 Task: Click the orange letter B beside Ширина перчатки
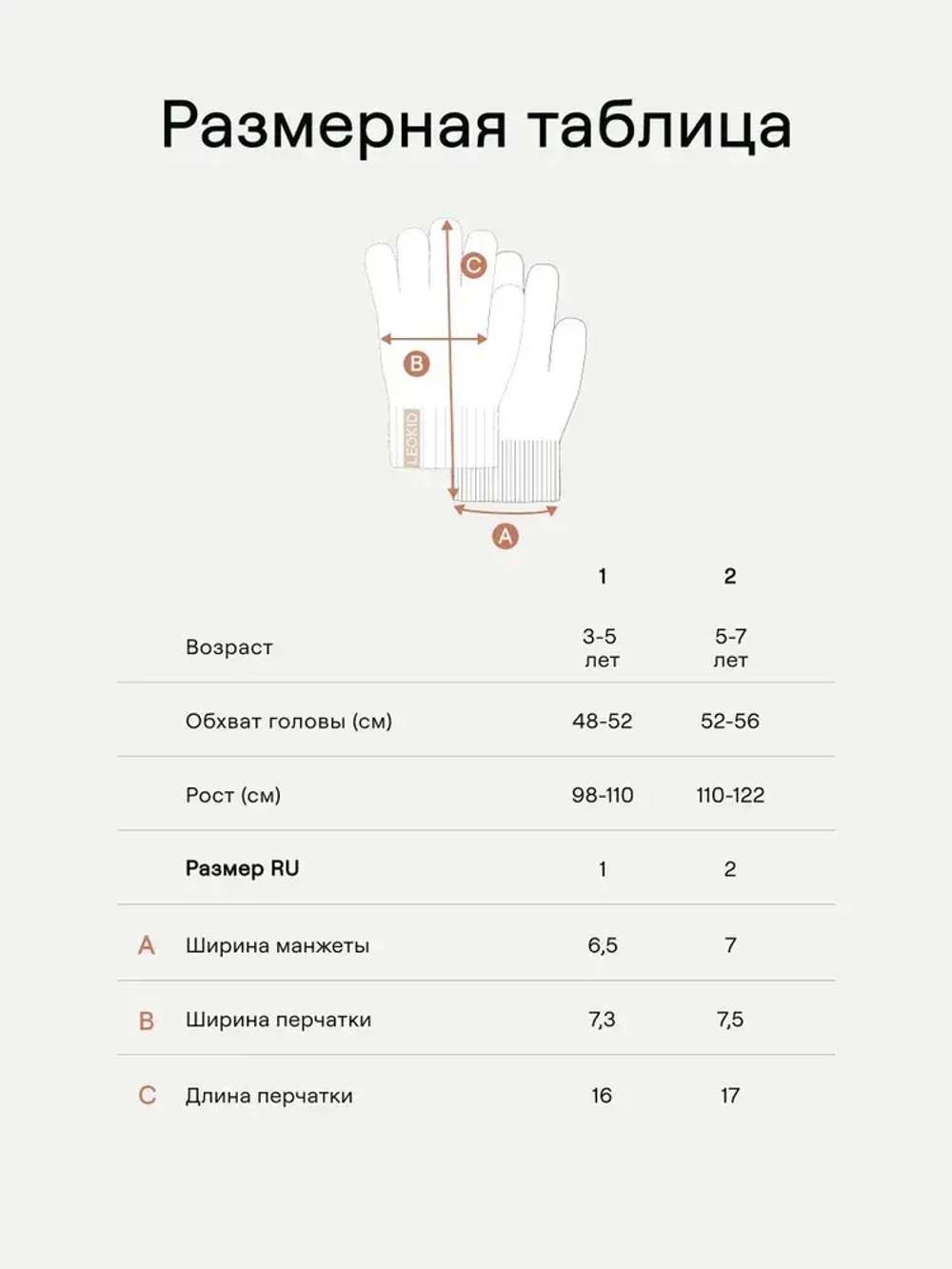[146, 1021]
